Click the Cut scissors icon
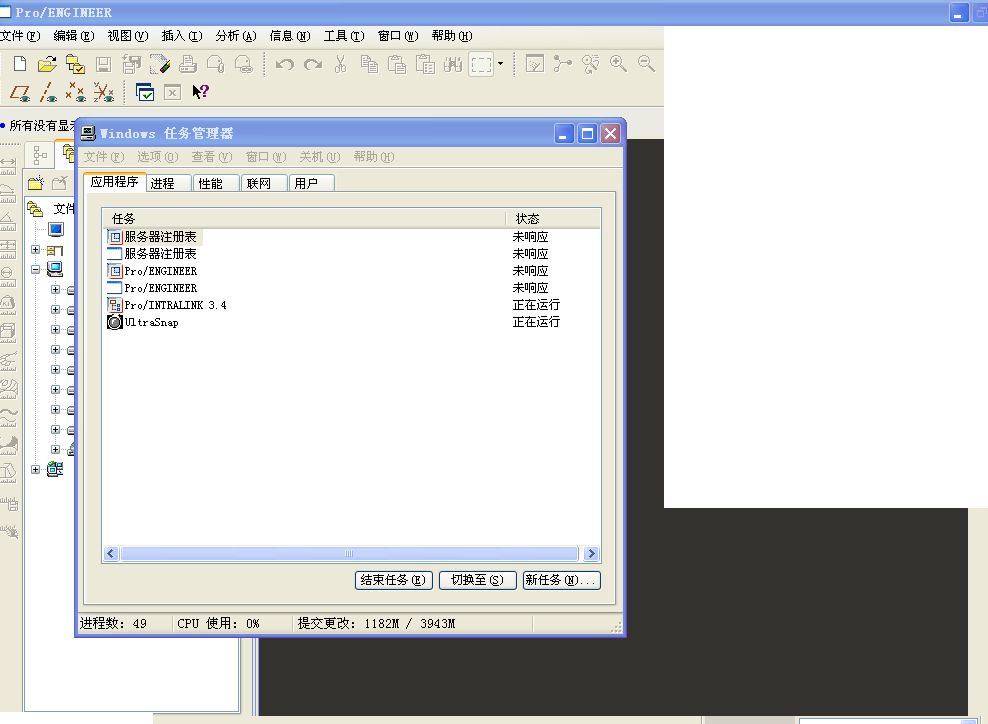This screenshot has width=988, height=724. (340, 64)
